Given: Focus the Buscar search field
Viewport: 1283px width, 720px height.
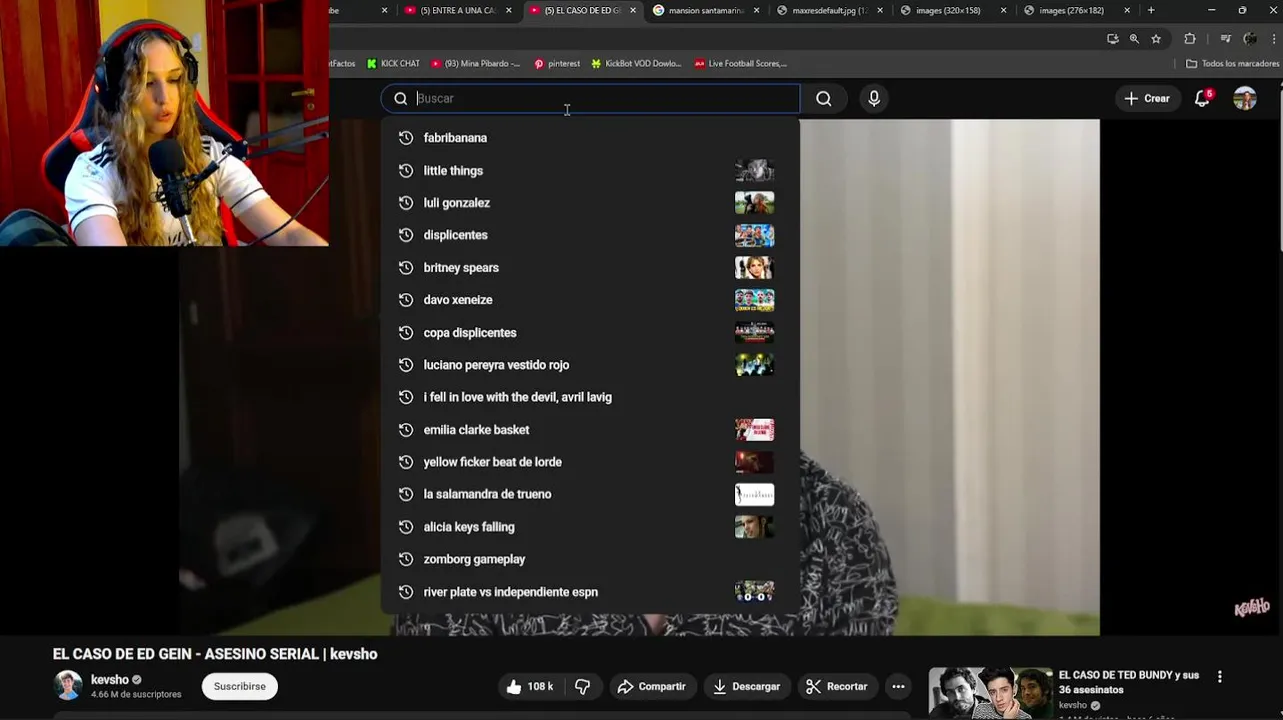Looking at the screenshot, I should 590,98.
